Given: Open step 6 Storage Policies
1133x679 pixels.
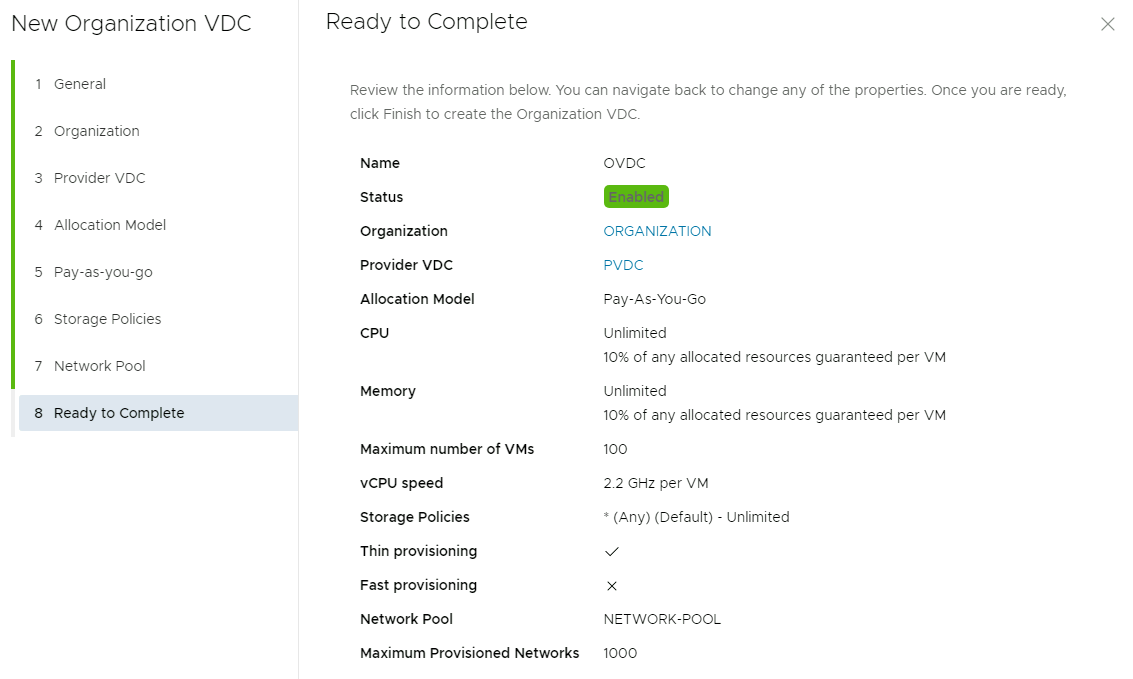Looking at the screenshot, I should click(x=107, y=319).
